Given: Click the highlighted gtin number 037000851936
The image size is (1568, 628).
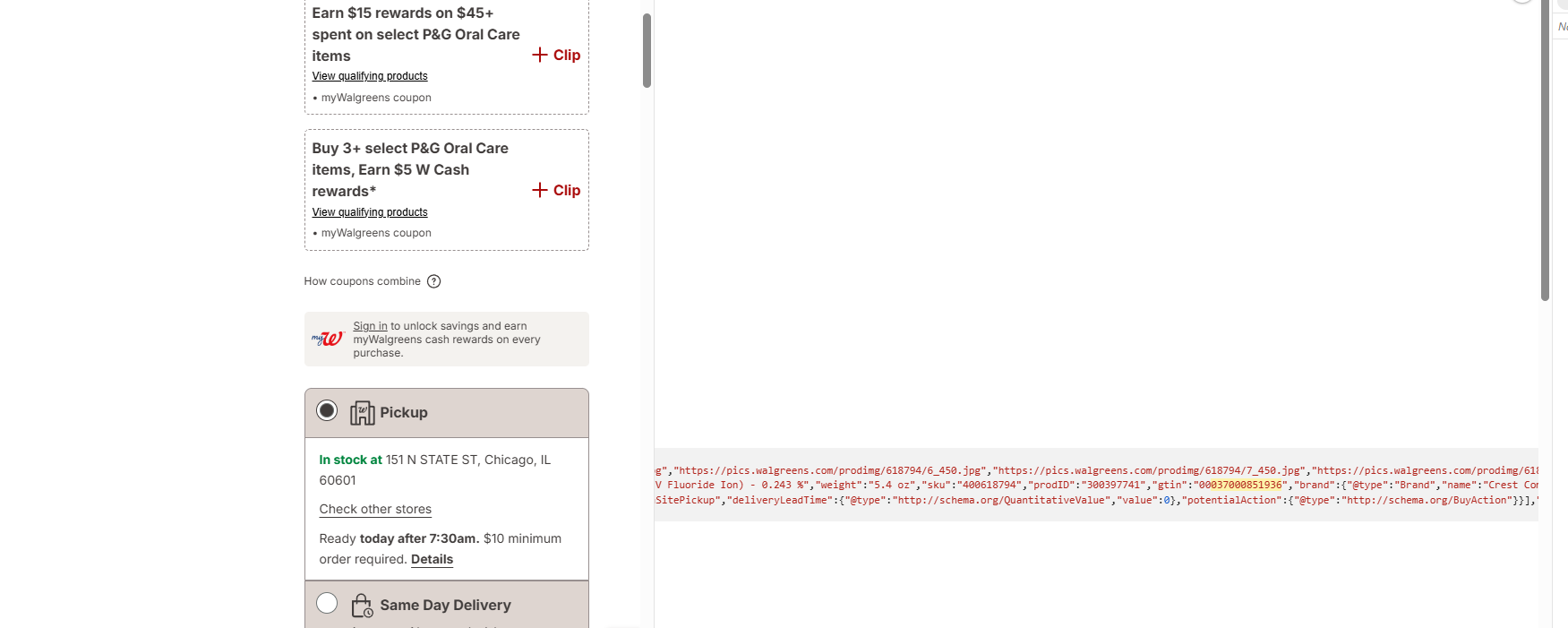Looking at the screenshot, I should click(1247, 485).
